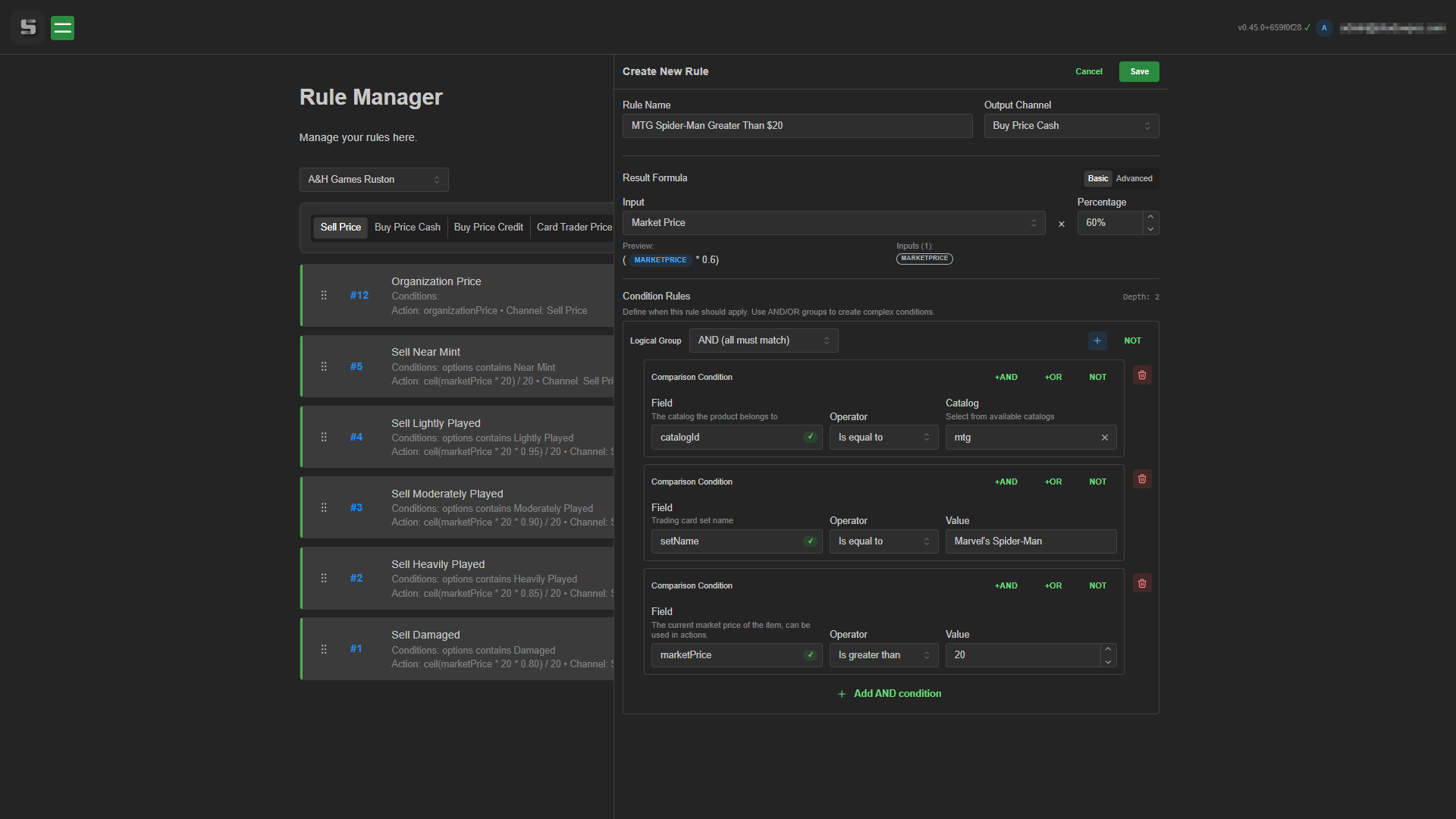Image resolution: width=1456 pixels, height=819 pixels.
Task: Clear the mtg catalog selection
Action: tap(1105, 437)
